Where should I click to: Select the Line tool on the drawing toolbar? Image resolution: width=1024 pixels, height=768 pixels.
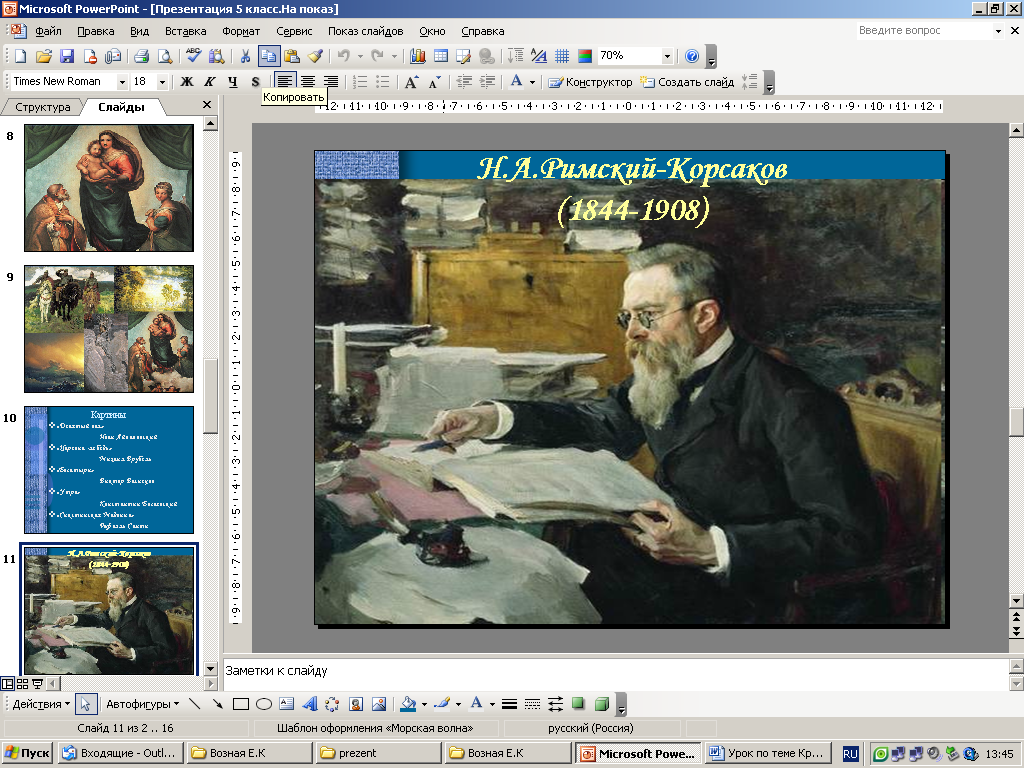click(x=194, y=704)
